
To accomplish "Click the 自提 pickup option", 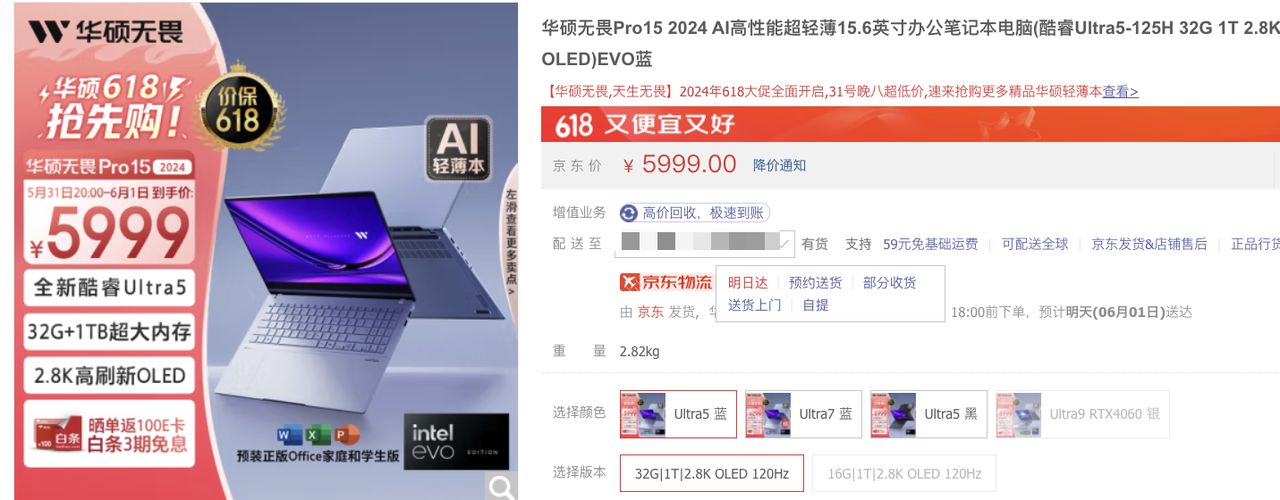I will (x=815, y=305).
